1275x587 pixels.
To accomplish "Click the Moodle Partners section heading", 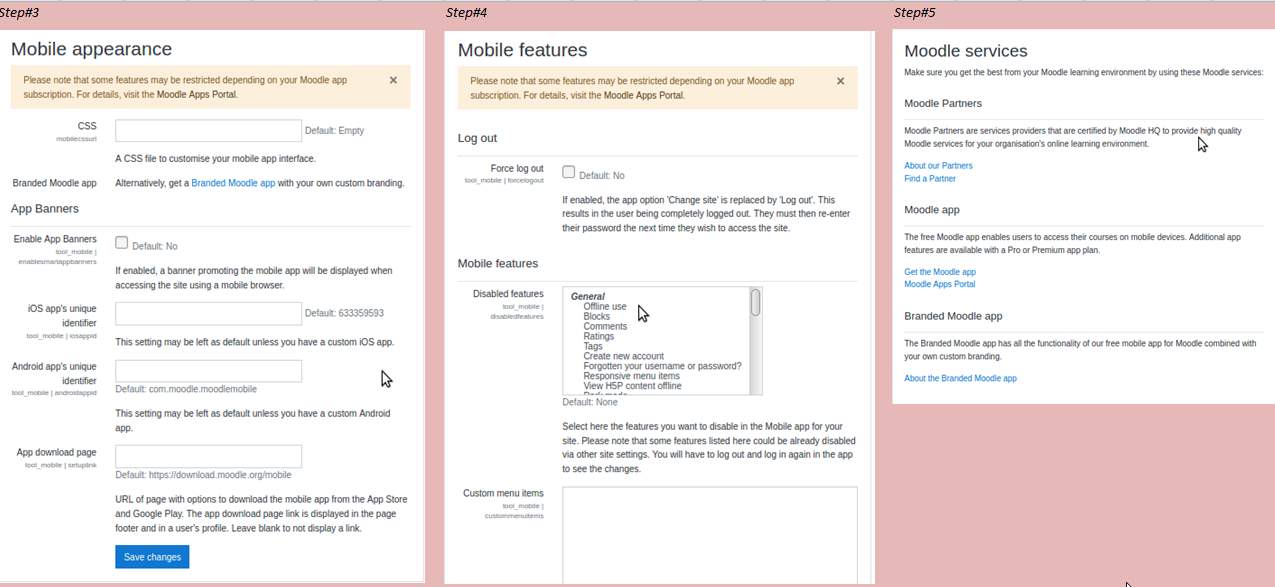I will 943,103.
